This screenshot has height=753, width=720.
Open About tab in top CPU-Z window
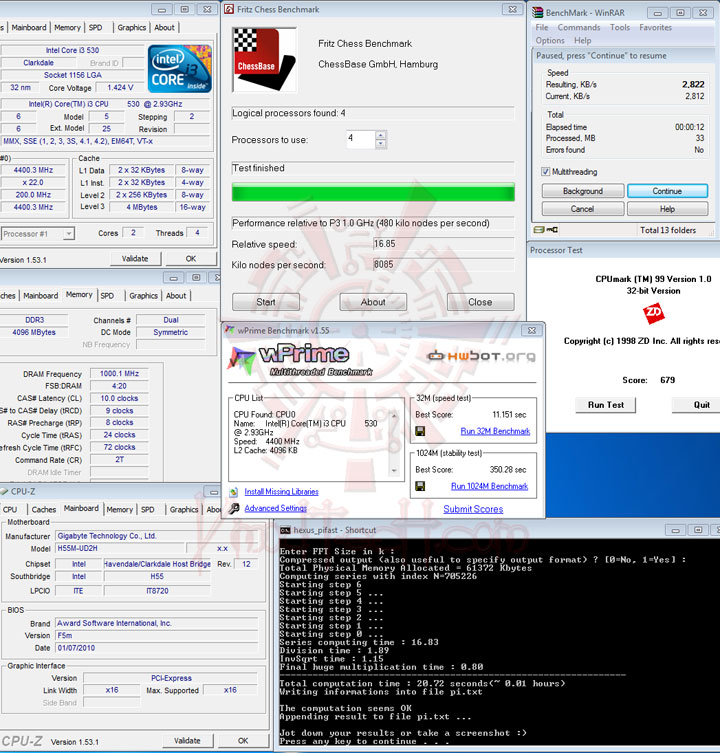pyautogui.click(x=164, y=27)
